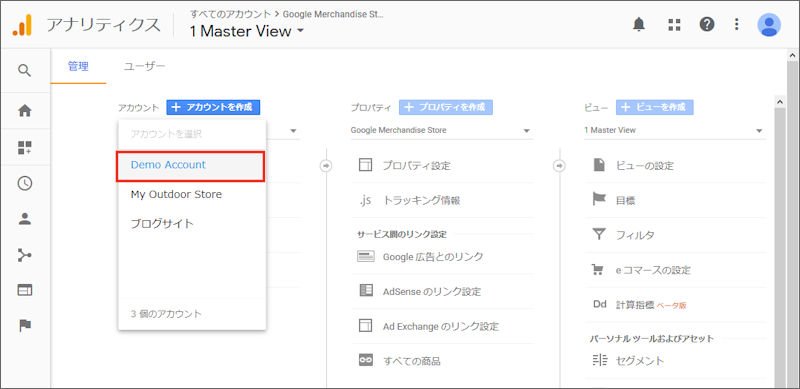The width and height of the screenshot is (800, 389).
Task: Click the .js トラッキング情報 icon
Action: pos(365,200)
